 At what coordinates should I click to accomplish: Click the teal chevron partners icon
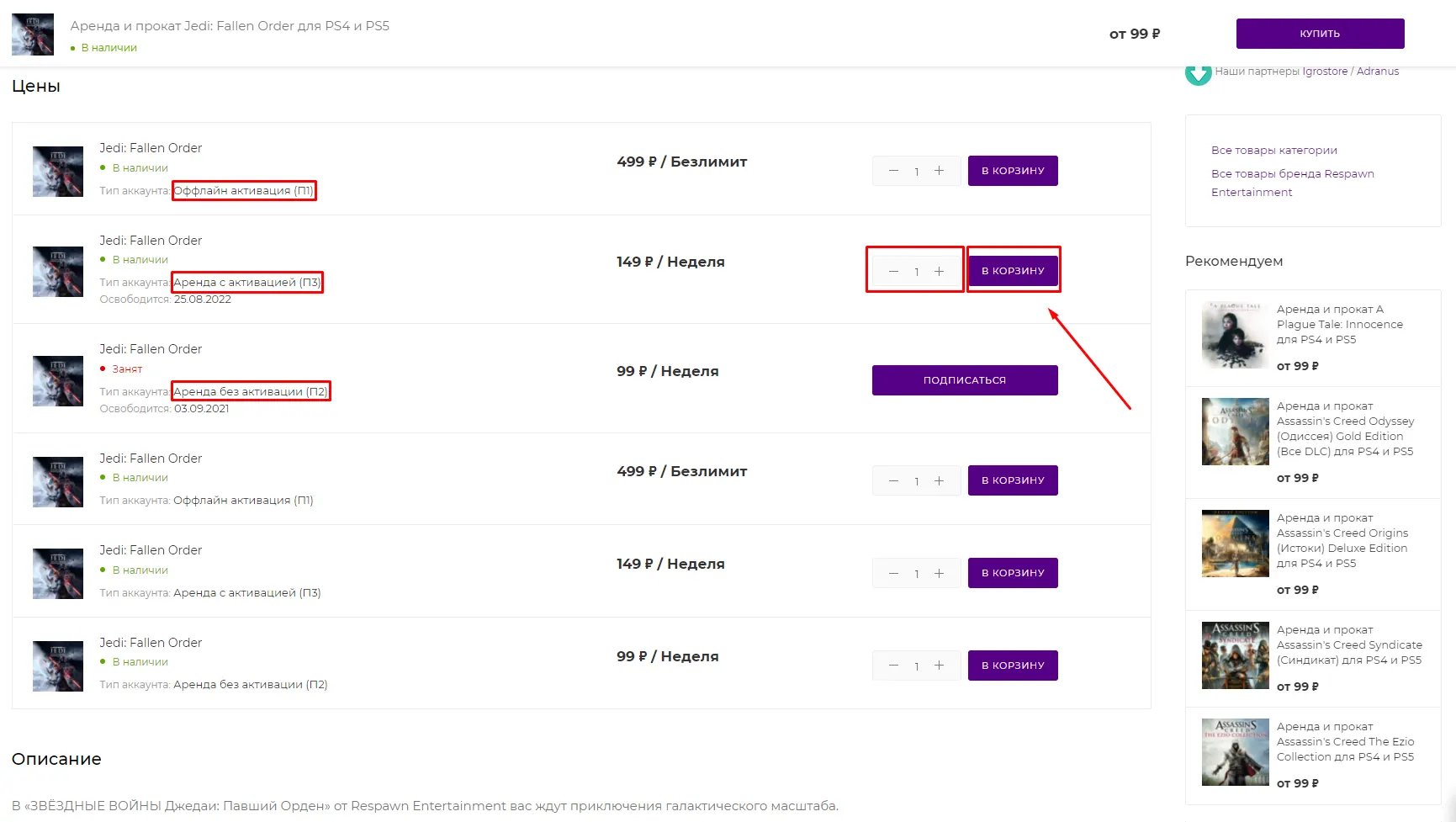(1198, 75)
